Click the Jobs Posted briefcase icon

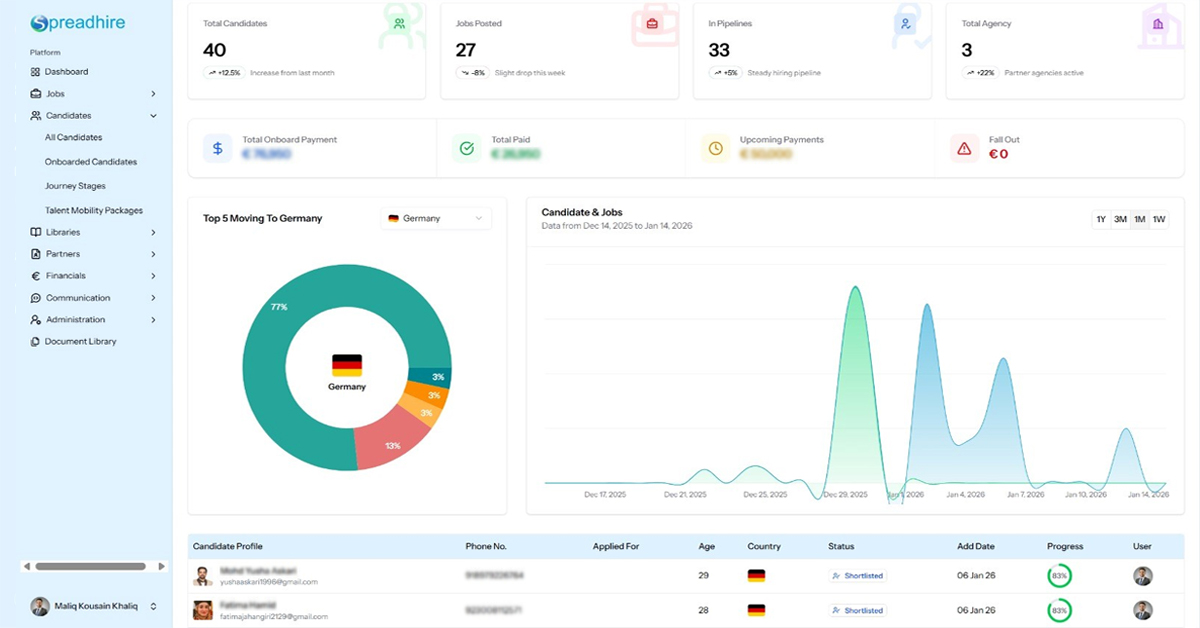pos(652,23)
